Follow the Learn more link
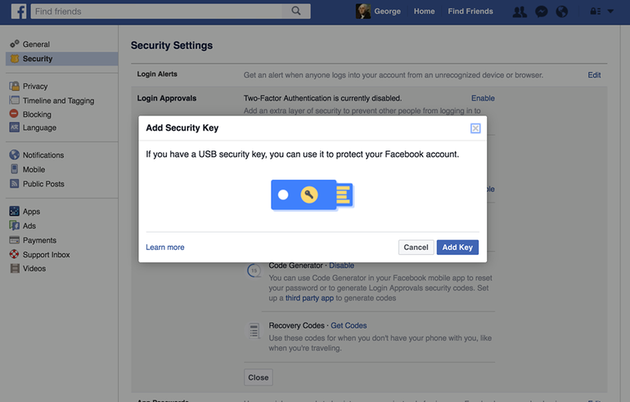This screenshot has height=402, width=630. (x=165, y=247)
